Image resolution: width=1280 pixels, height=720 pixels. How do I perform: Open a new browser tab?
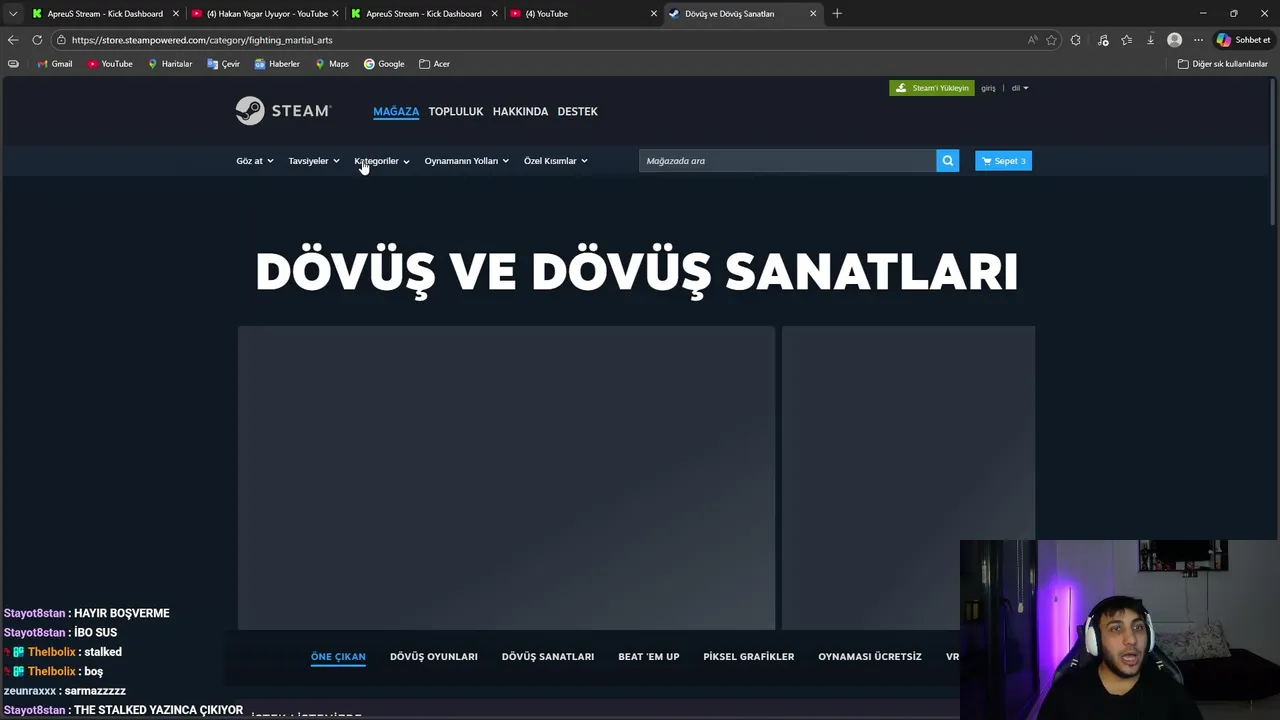(x=837, y=14)
